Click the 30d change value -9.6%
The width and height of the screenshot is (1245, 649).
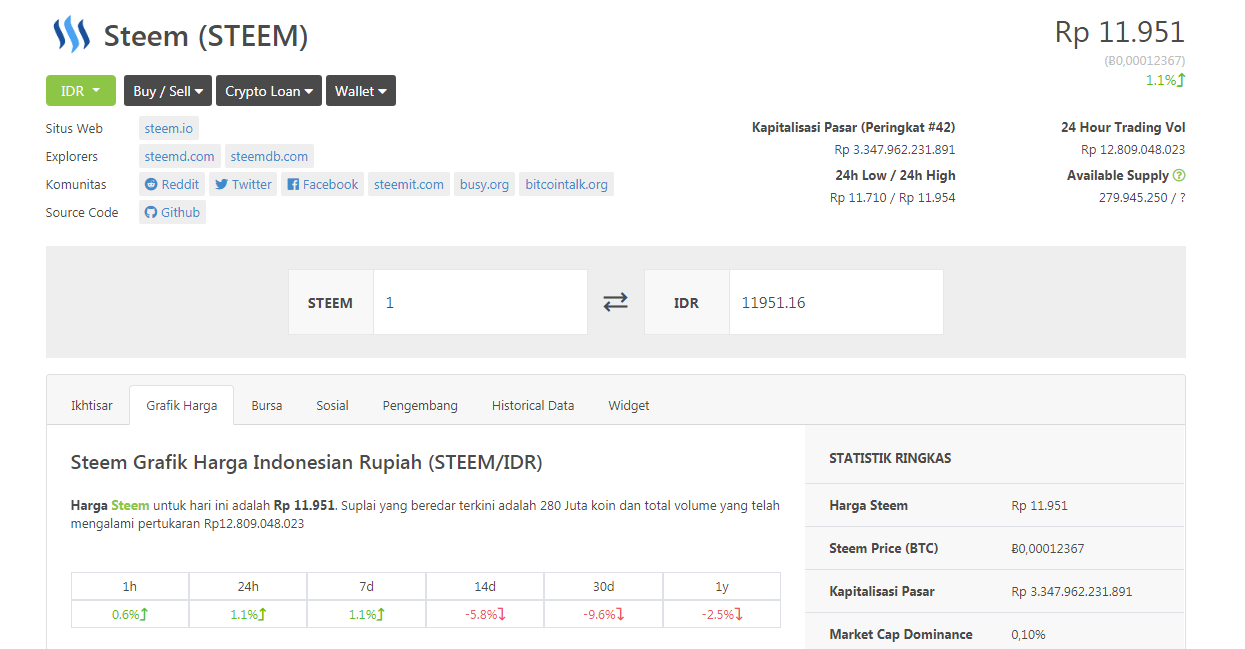(603, 614)
